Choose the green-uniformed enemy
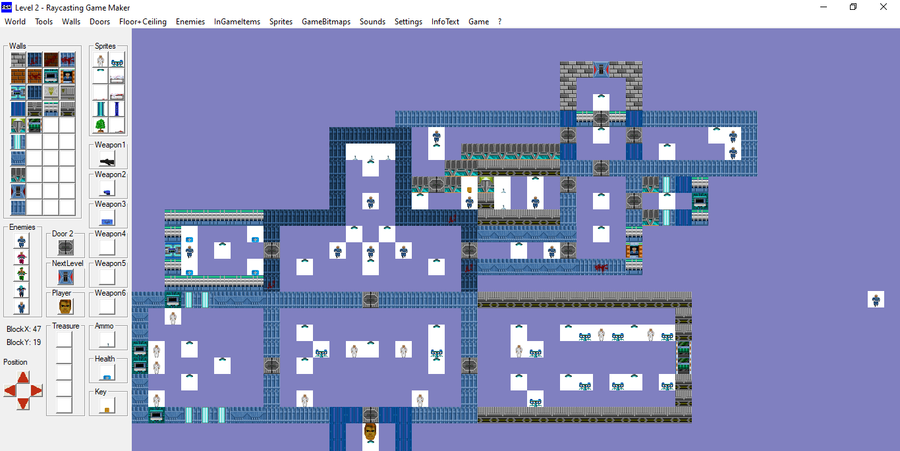 (22, 274)
